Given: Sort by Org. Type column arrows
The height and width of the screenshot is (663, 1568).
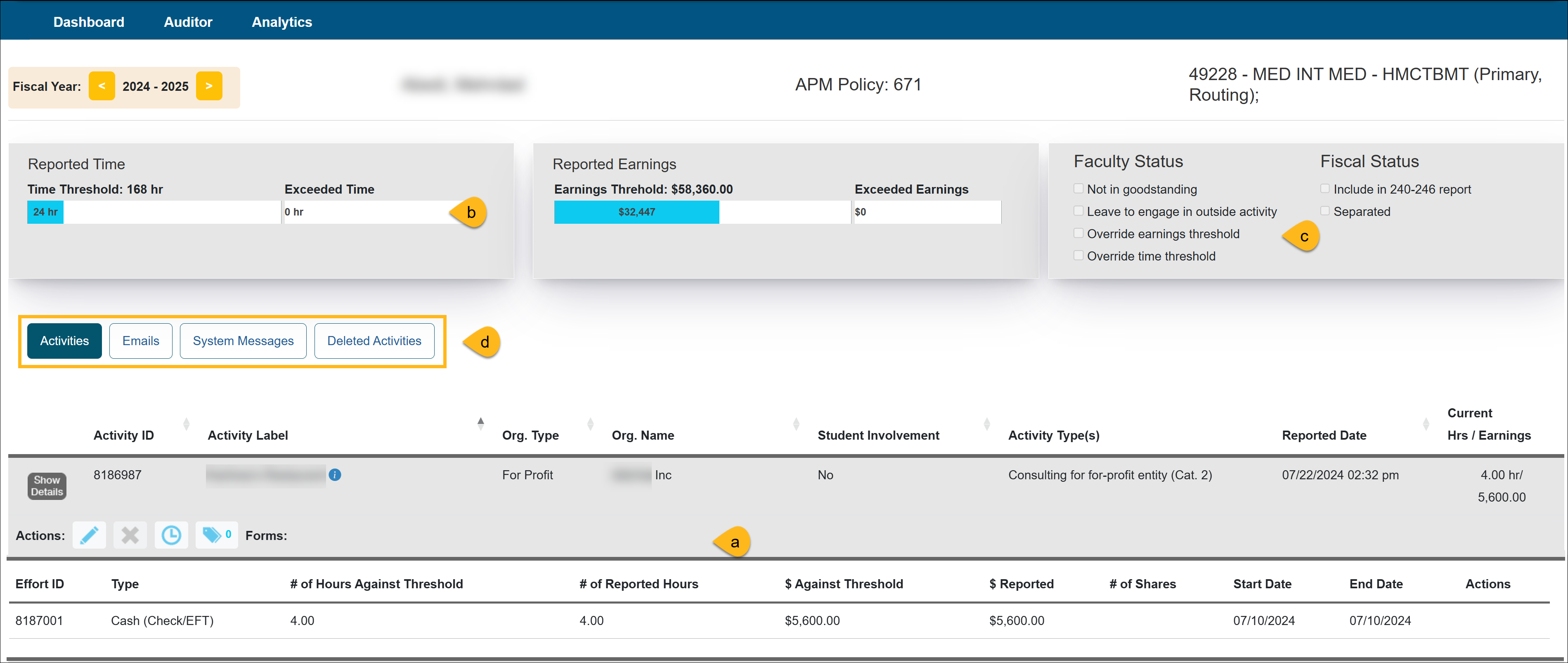Looking at the screenshot, I should point(590,424).
